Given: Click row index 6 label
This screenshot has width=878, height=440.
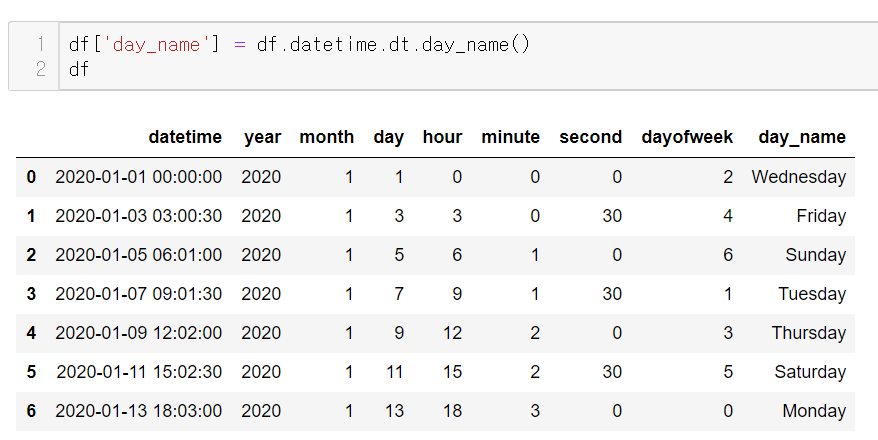Looking at the screenshot, I should (x=31, y=411).
